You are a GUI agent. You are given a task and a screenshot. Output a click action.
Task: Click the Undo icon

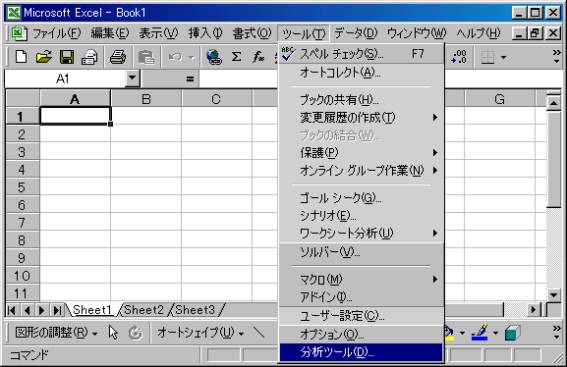coord(176,57)
